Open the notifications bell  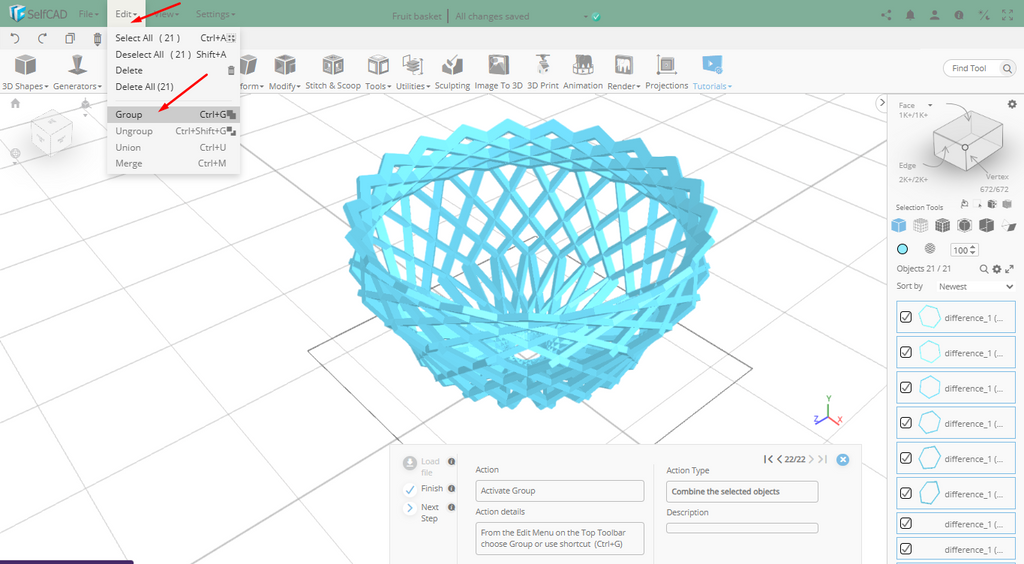point(910,15)
